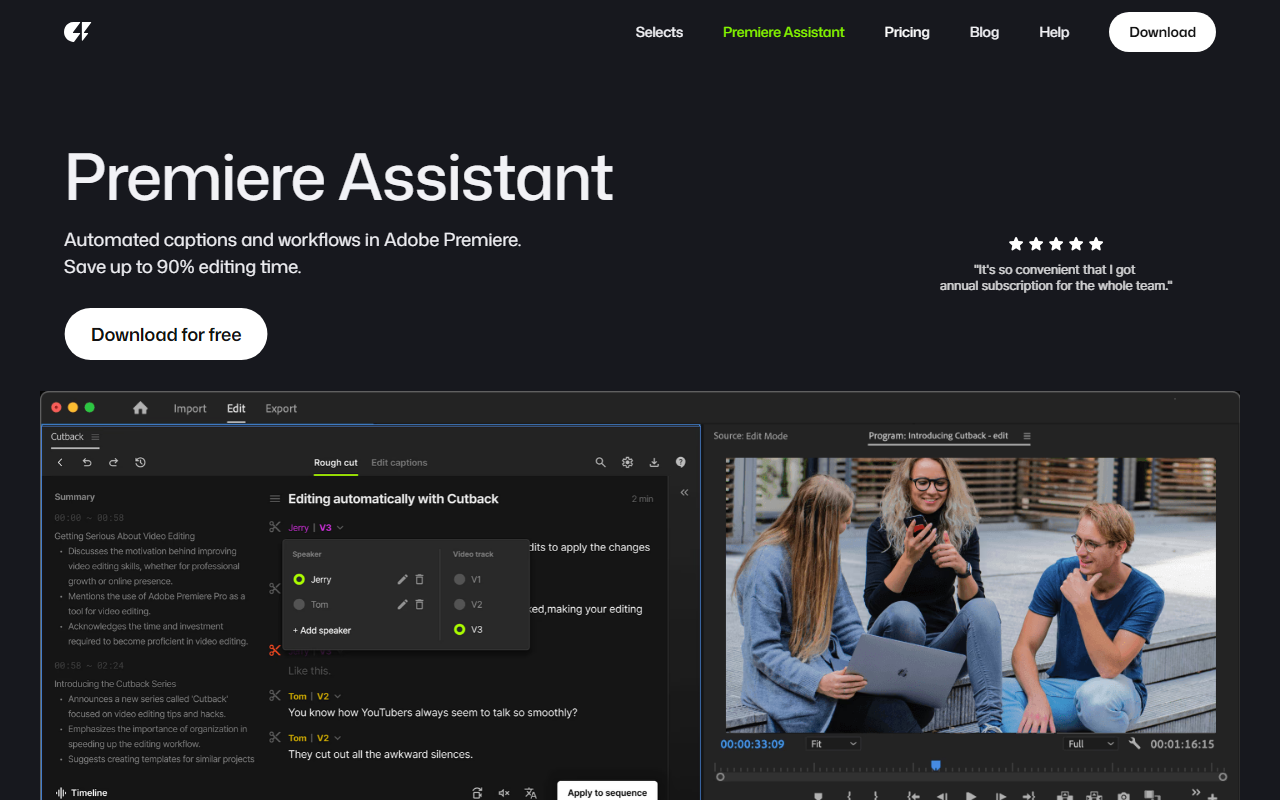1280x800 pixels.
Task: Switch to the Export tab
Action: [x=281, y=408]
